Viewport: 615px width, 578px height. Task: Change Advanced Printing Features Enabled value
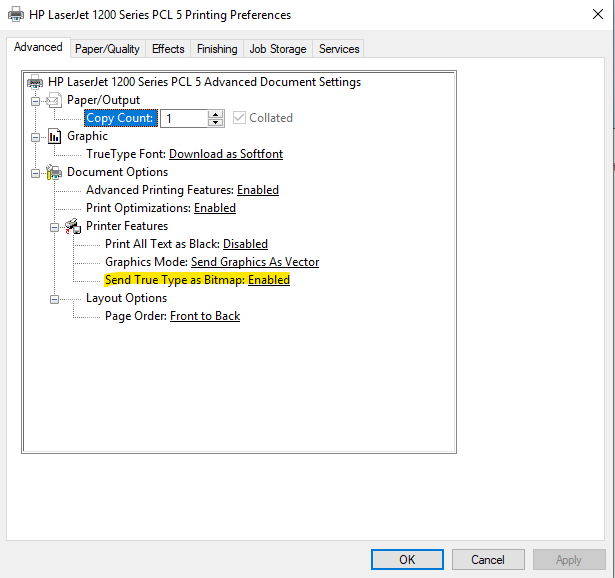258,190
